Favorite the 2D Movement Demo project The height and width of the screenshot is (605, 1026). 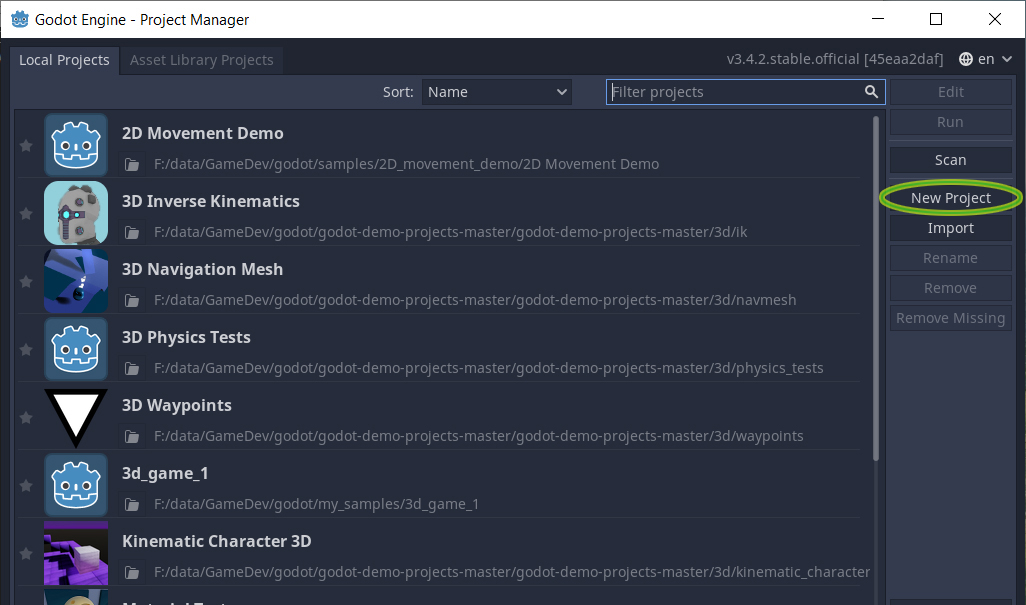26,145
